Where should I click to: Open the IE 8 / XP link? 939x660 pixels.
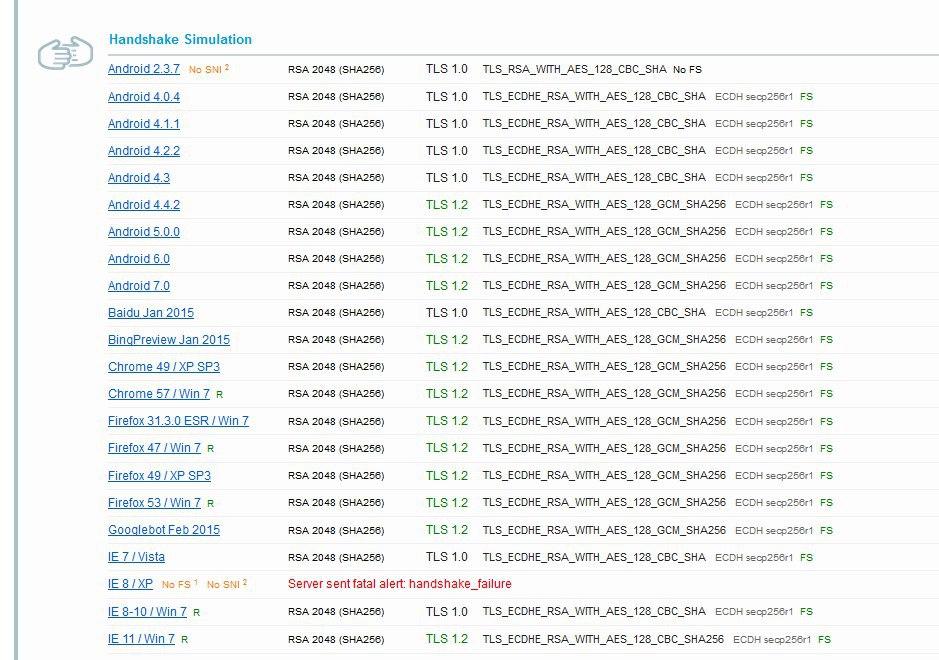(131, 583)
